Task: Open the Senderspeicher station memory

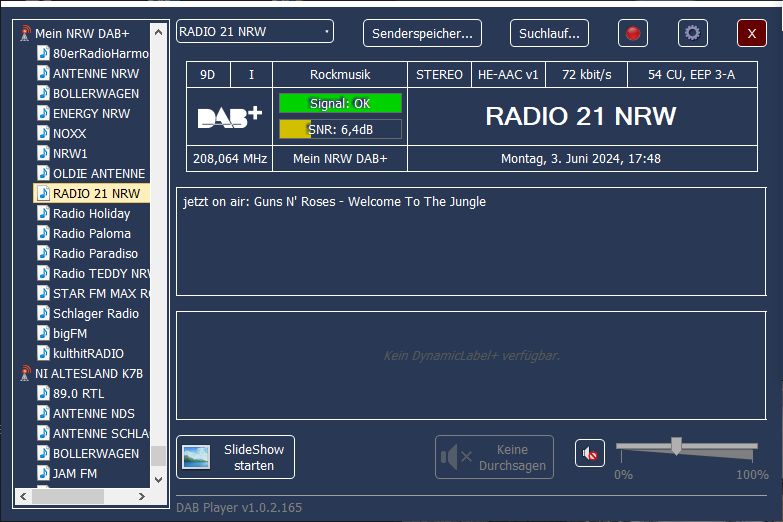Action: pyautogui.click(x=422, y=33)
